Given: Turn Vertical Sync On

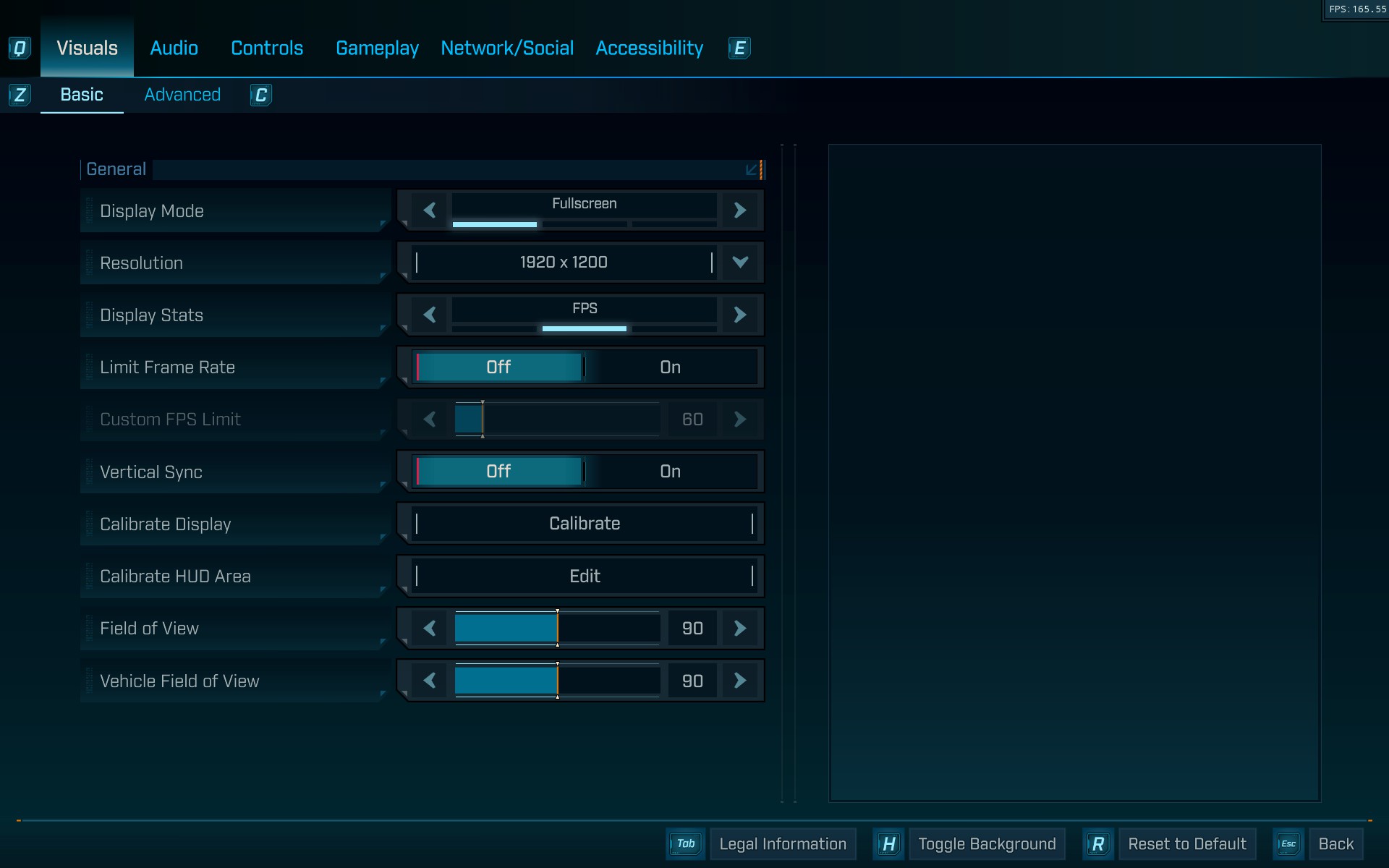Looking at the screenshot, I should coord(670,472).
